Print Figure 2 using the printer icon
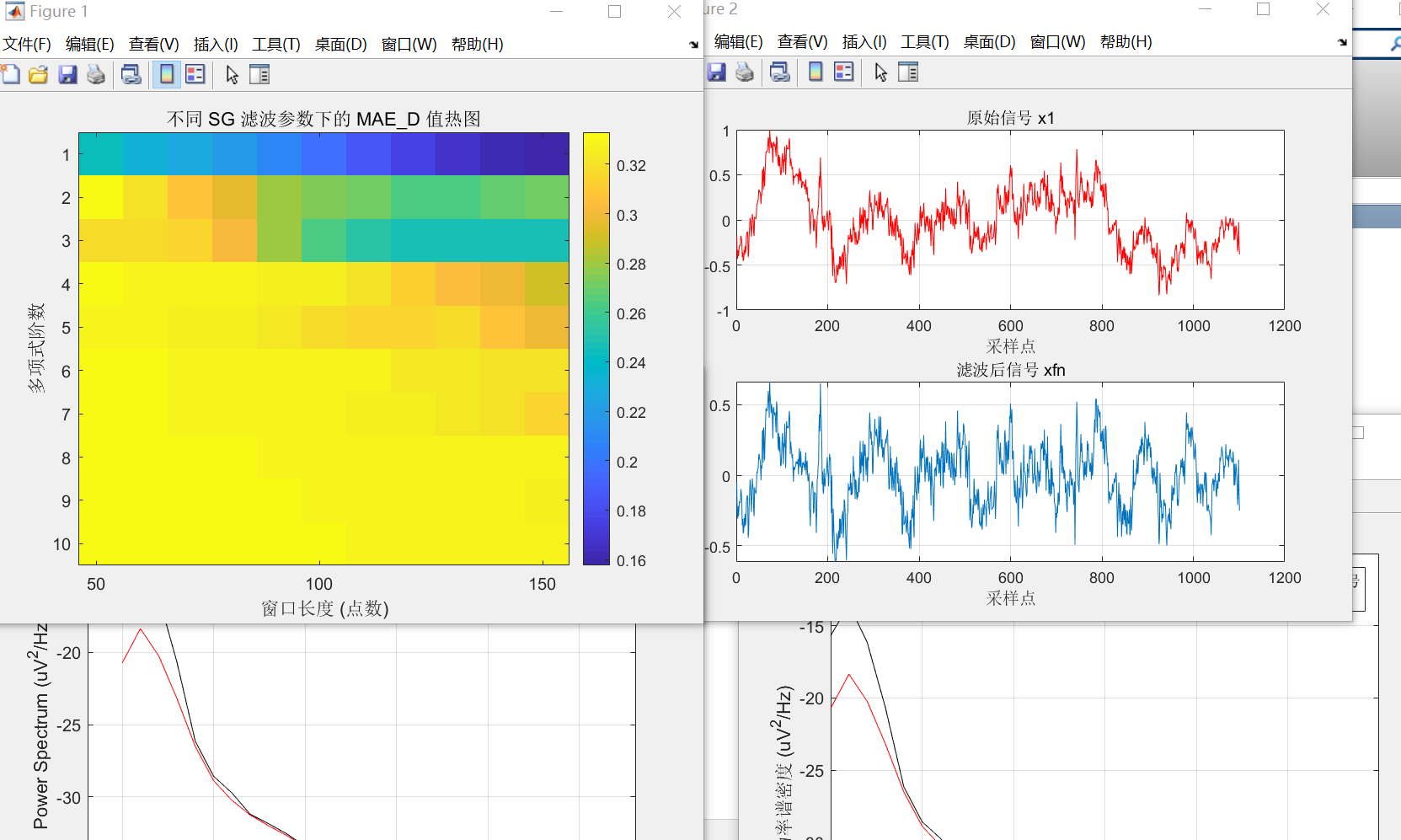1401x840 pixels. (745, 72)
